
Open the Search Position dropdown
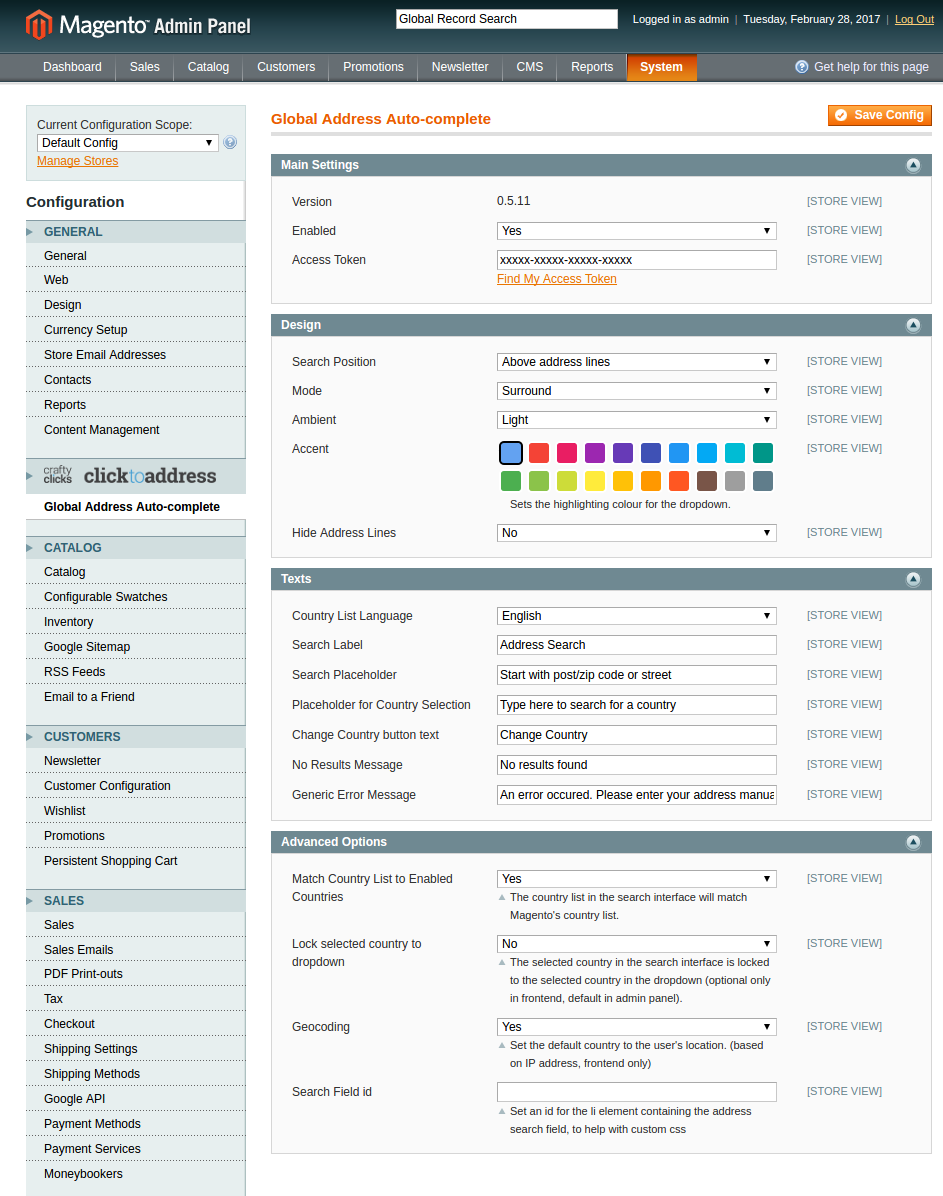[x=636, y=362]
